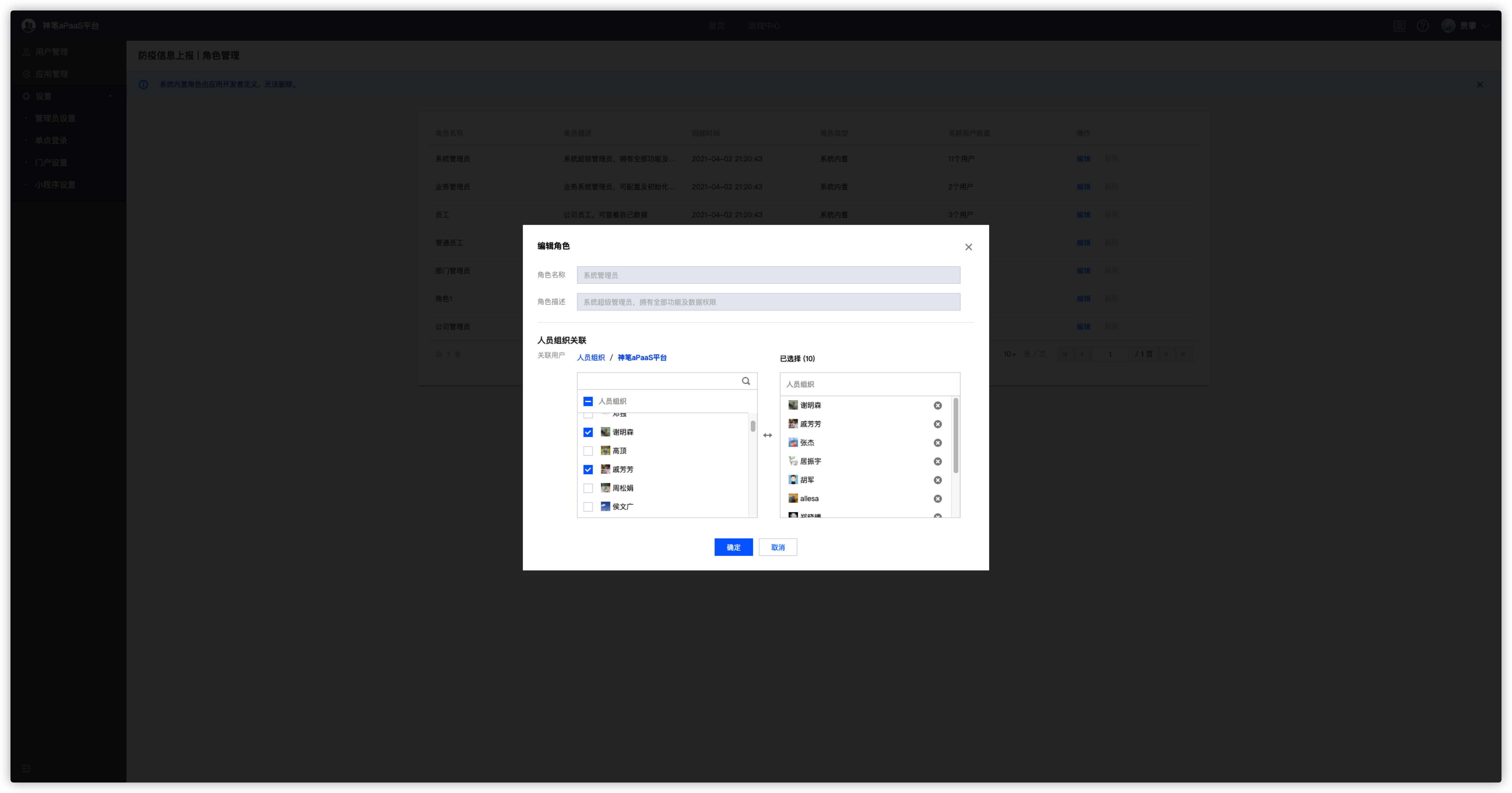Click 编辑 for the 公司管理员 row
The width and height of the screenshot is (1512, 793).
tap(1083, 327)
